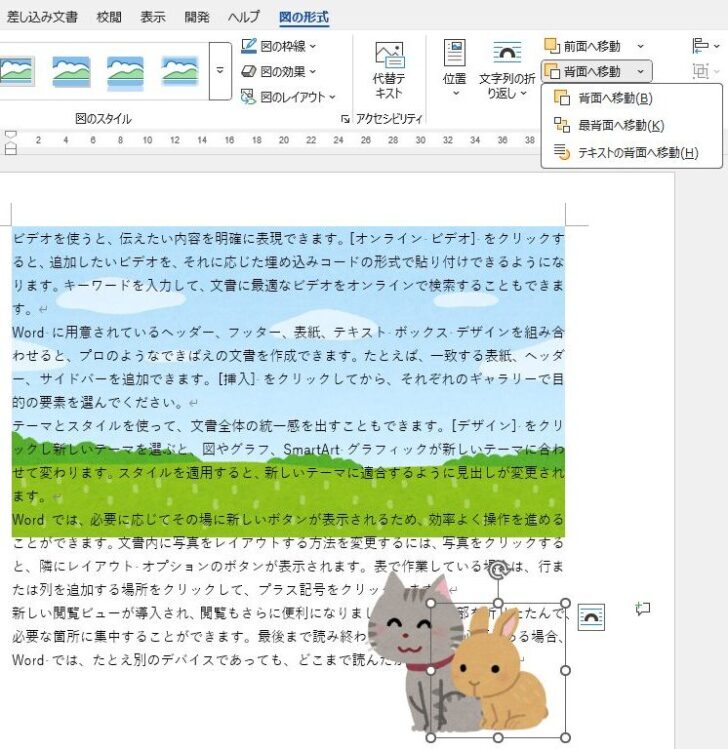Click the 図の枠線 pen icon
The image size is (728, 749).
click(248, 46)
